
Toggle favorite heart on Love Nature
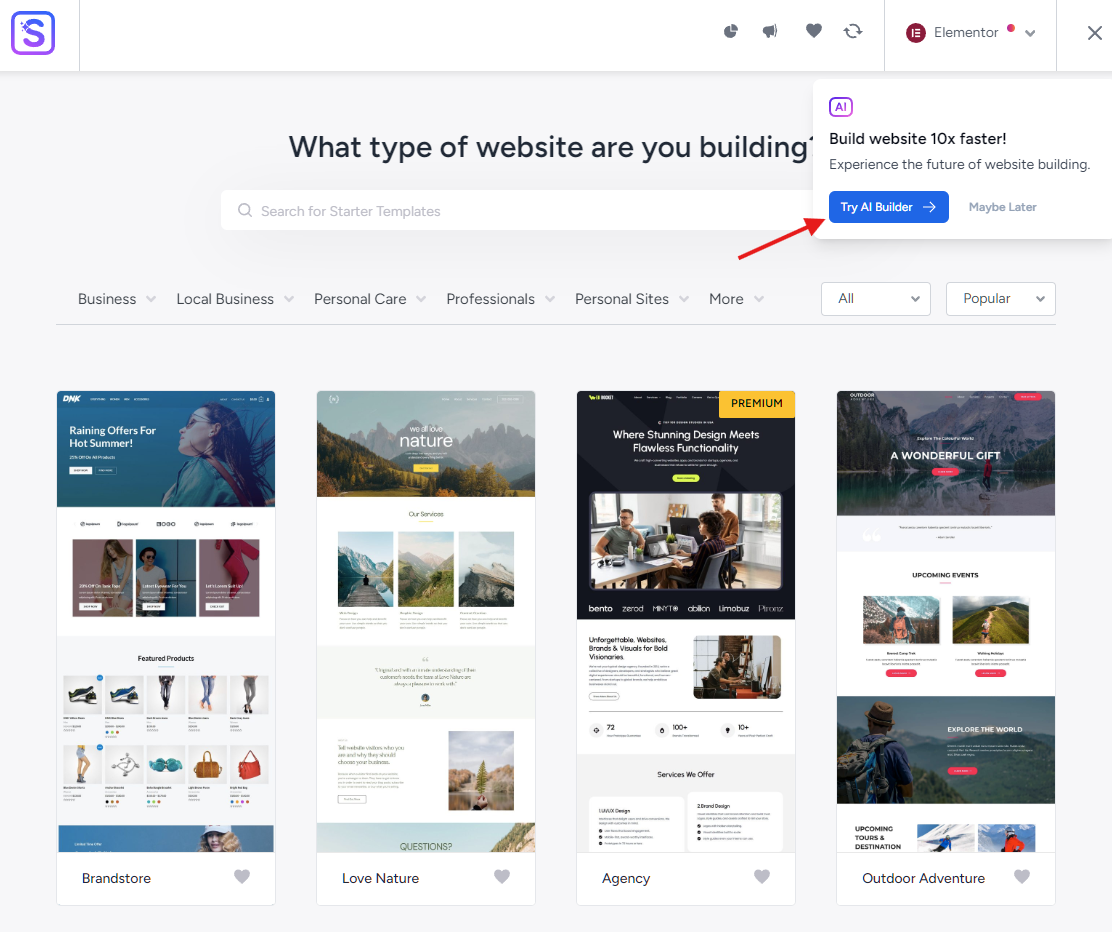[x=502, y=877]
